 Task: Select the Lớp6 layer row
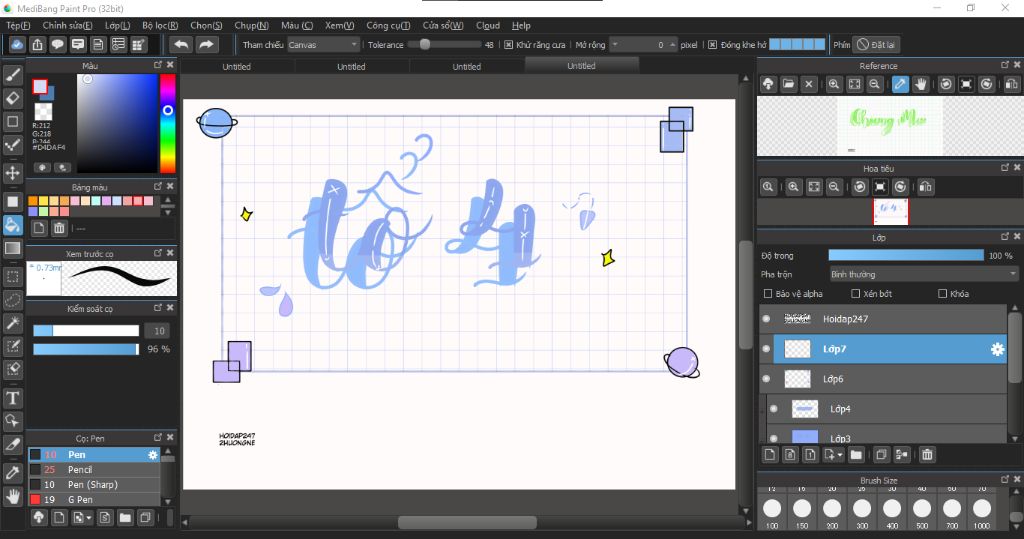pyautogui.click(x=883, y=379)
